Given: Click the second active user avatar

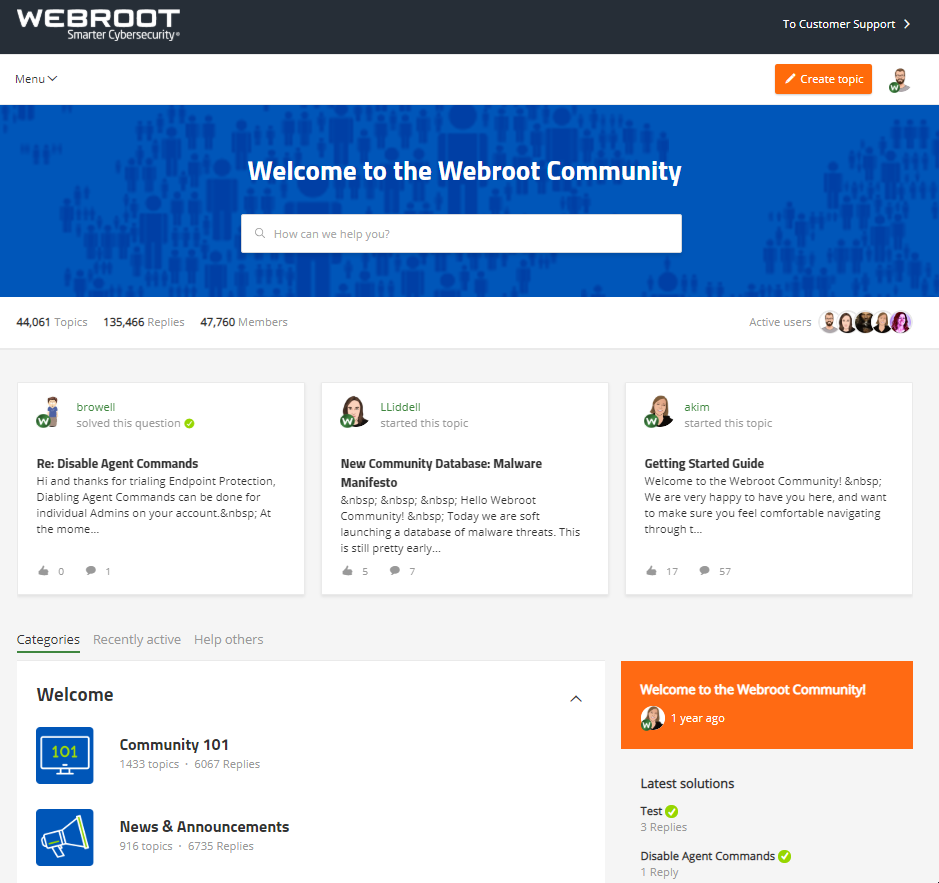Looking at the screenshot, I should pyautogui.click(x=846, y=322).
